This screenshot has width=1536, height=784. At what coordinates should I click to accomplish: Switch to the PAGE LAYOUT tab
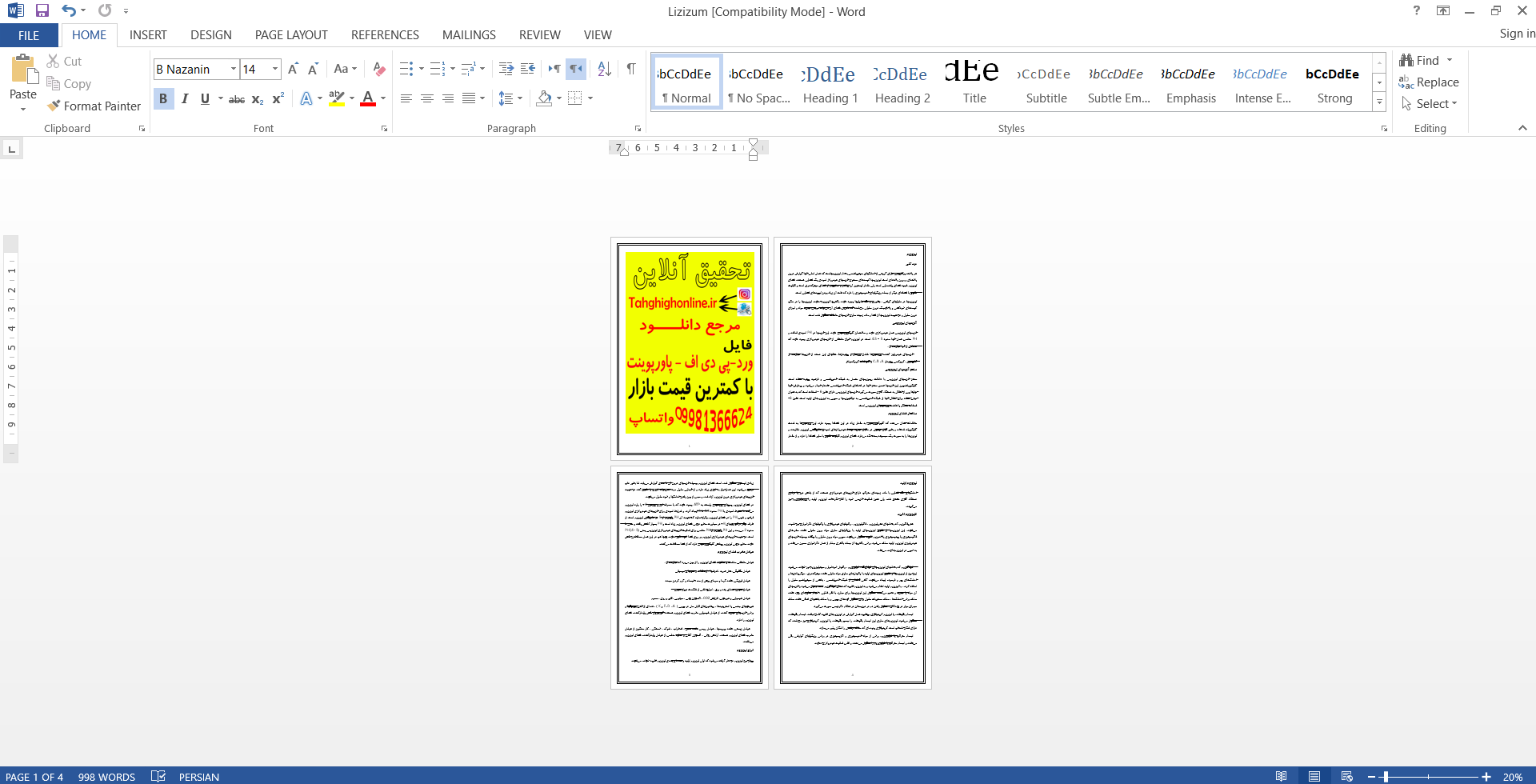tap(291, 35)
